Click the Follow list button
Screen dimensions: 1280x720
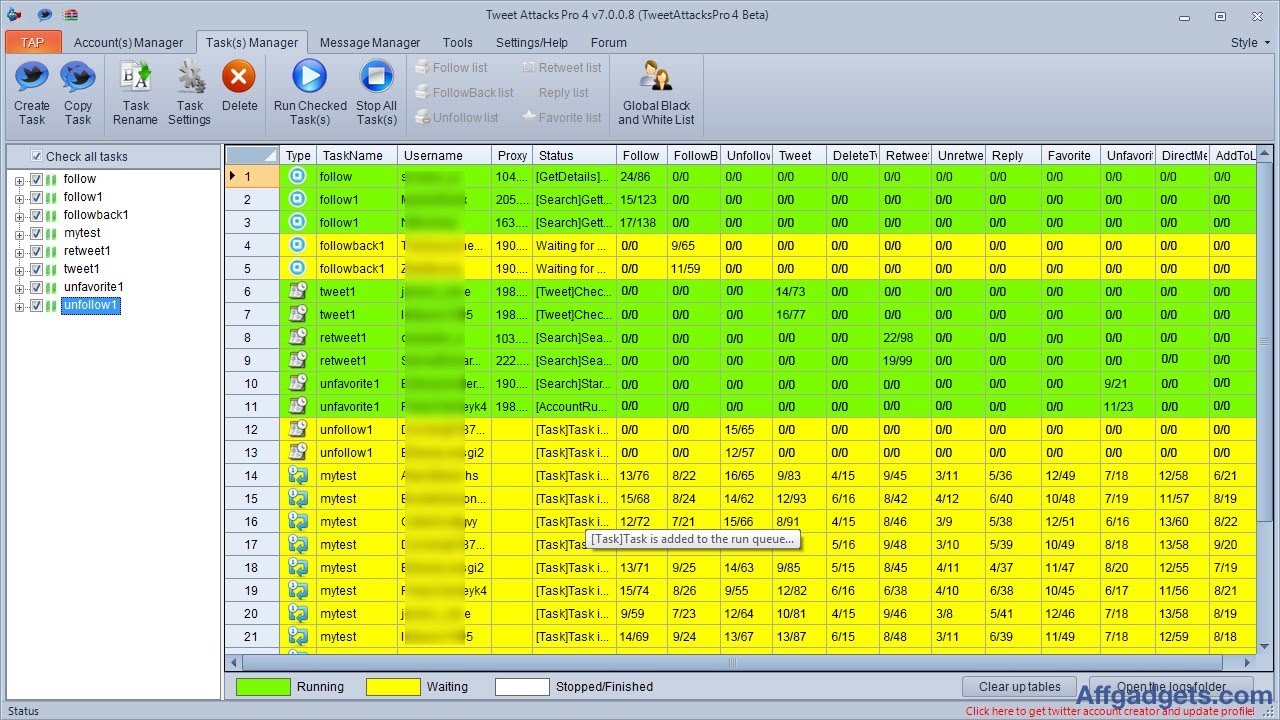451,67
